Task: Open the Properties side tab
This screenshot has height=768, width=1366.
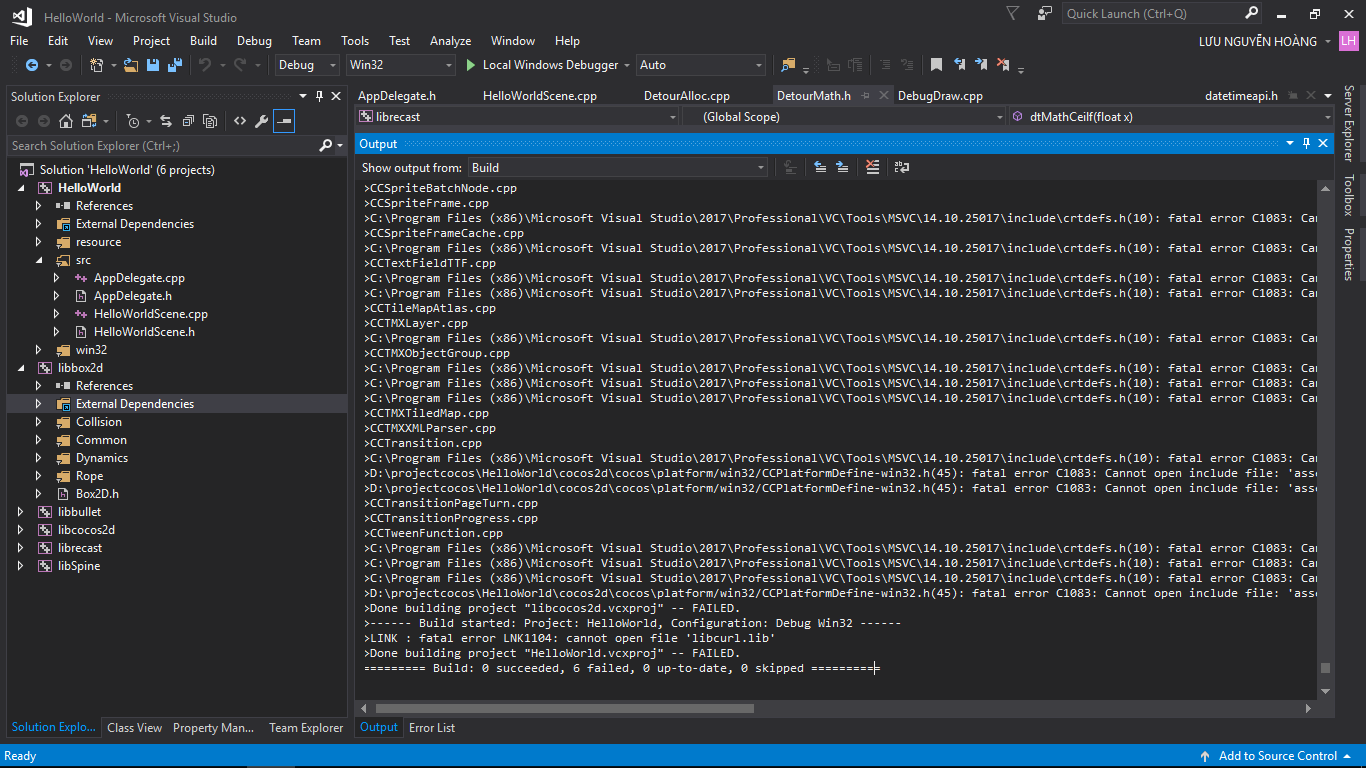Action: pyautogui.click(x=1349, y=255)
